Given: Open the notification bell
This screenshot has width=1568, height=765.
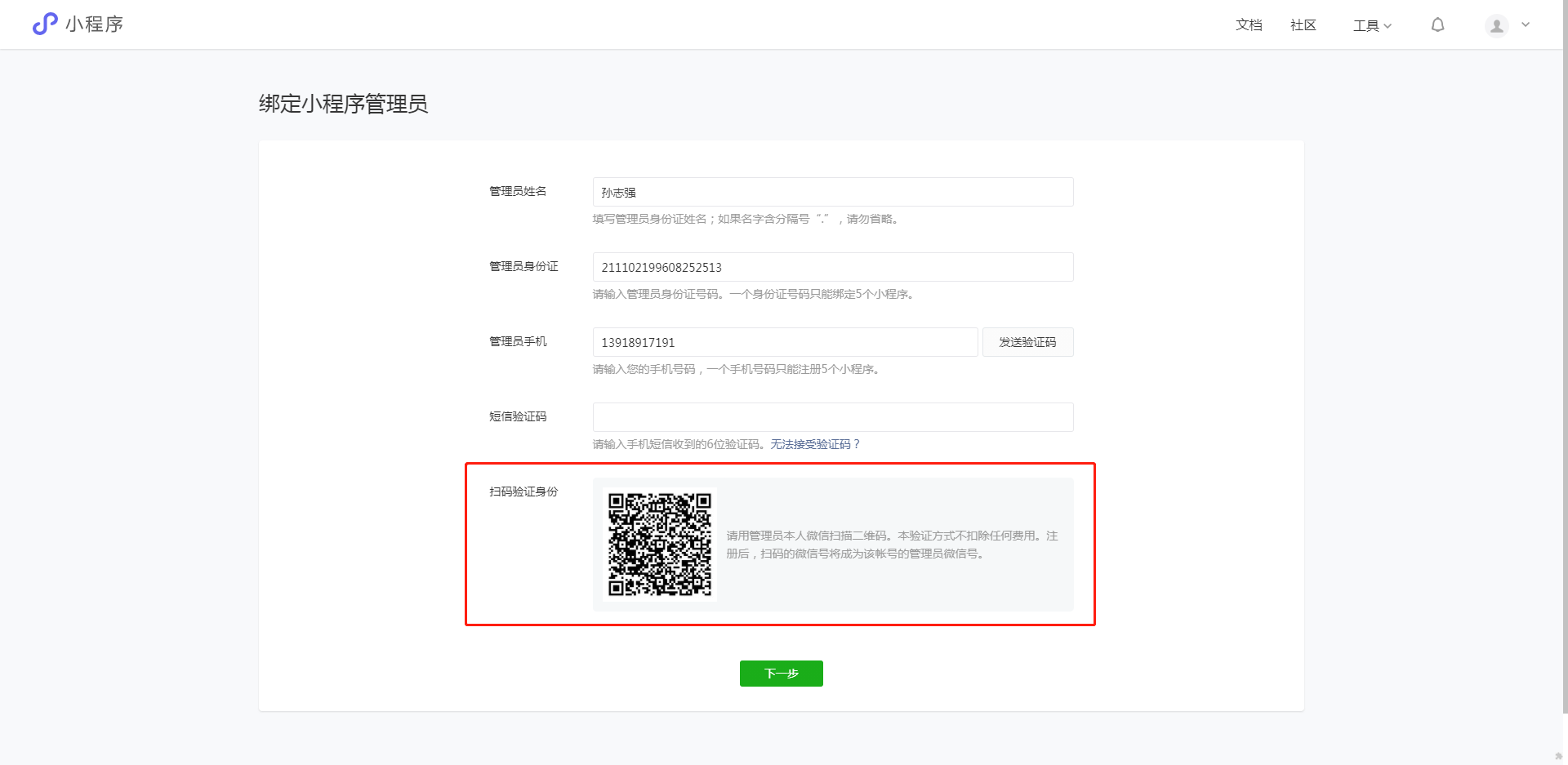Looking at the screenshot, I should click(x=1437, y=25).
